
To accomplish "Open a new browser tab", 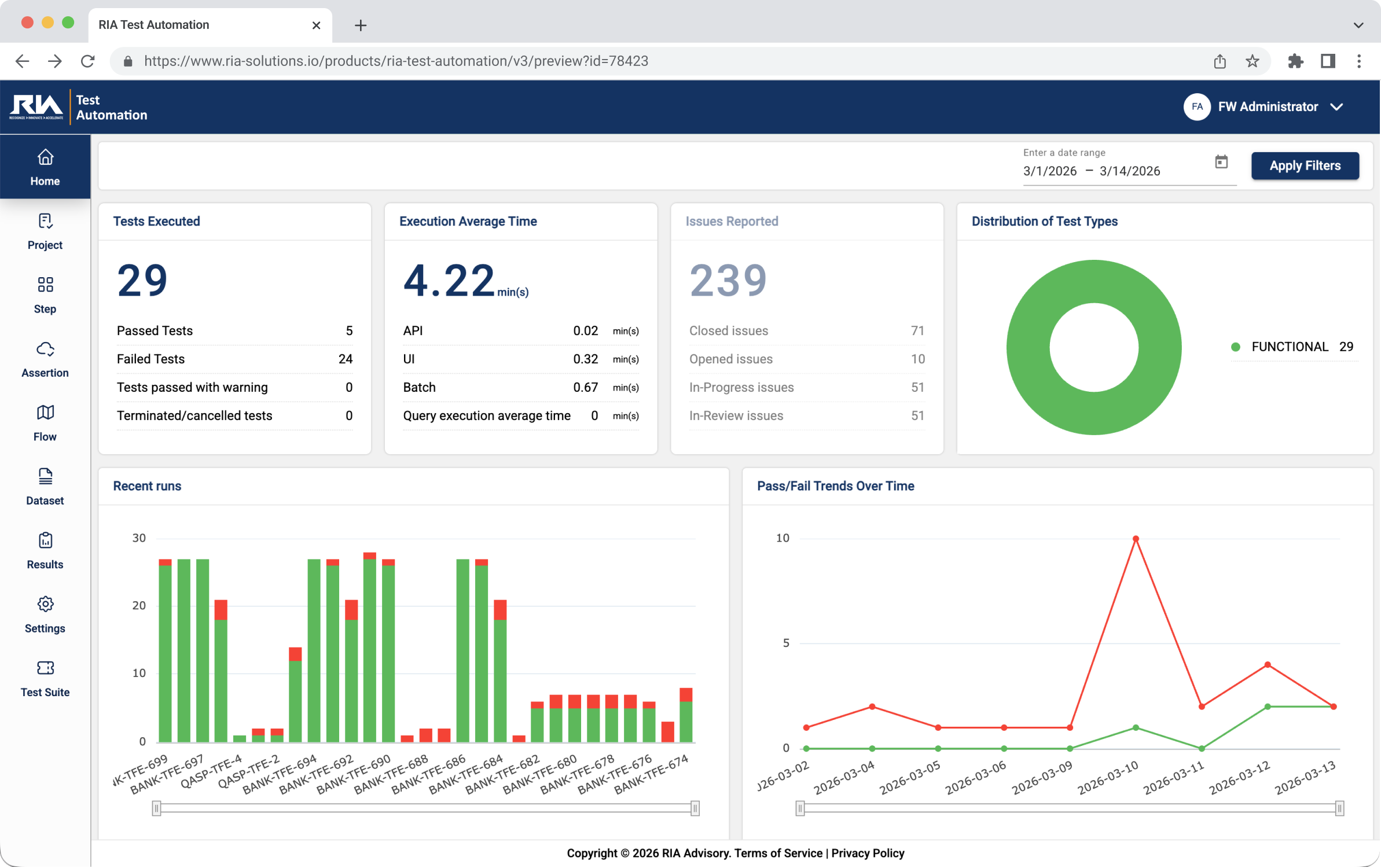I will click(361, 25).
